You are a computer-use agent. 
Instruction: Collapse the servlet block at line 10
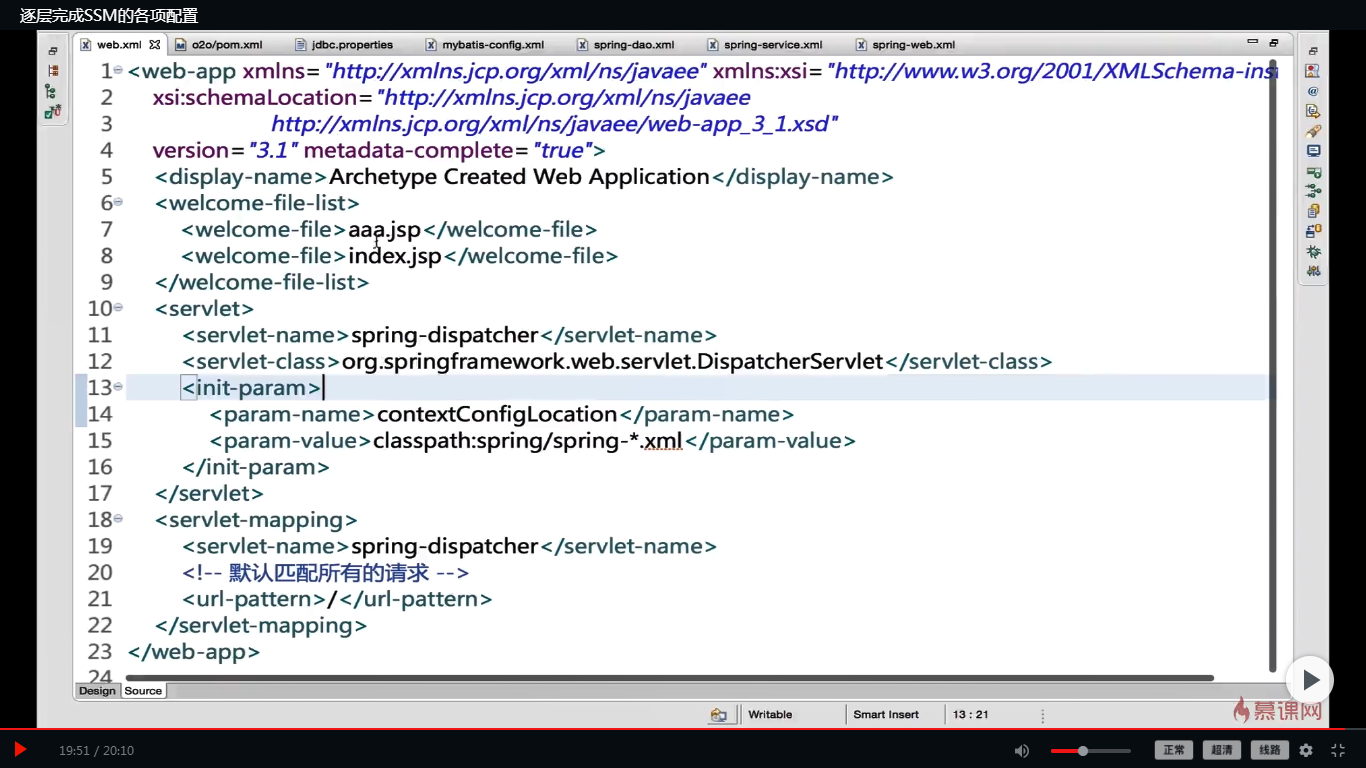[x=118, y=307]
